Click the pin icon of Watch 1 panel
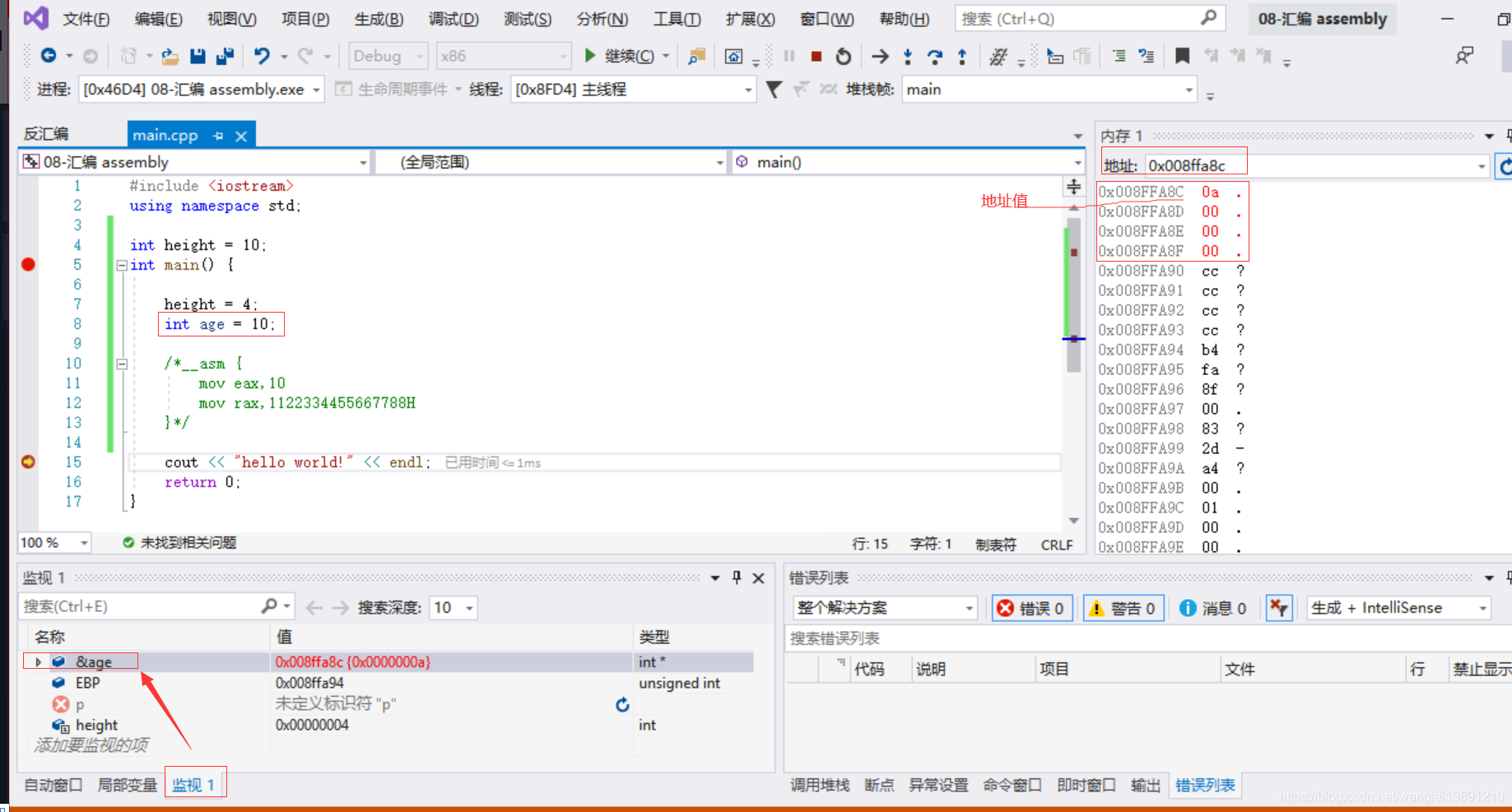1512x812 pixels. [737, 578]
